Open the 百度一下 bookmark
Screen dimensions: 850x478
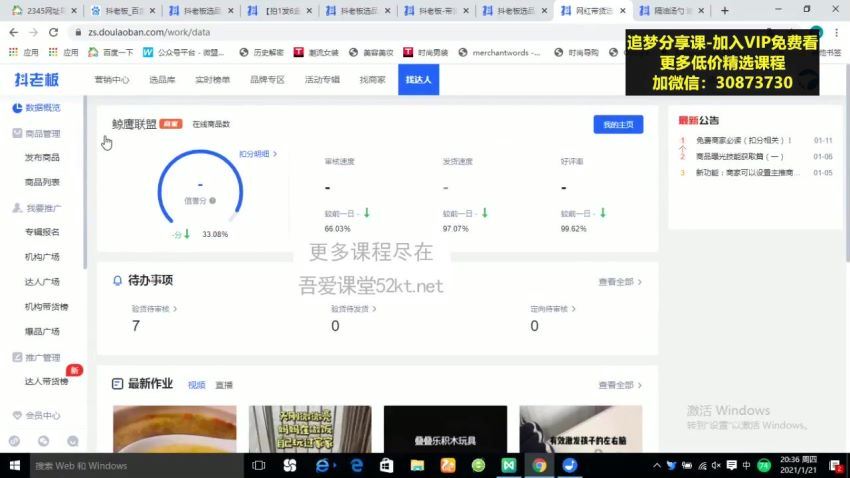[x=111, y=53]
